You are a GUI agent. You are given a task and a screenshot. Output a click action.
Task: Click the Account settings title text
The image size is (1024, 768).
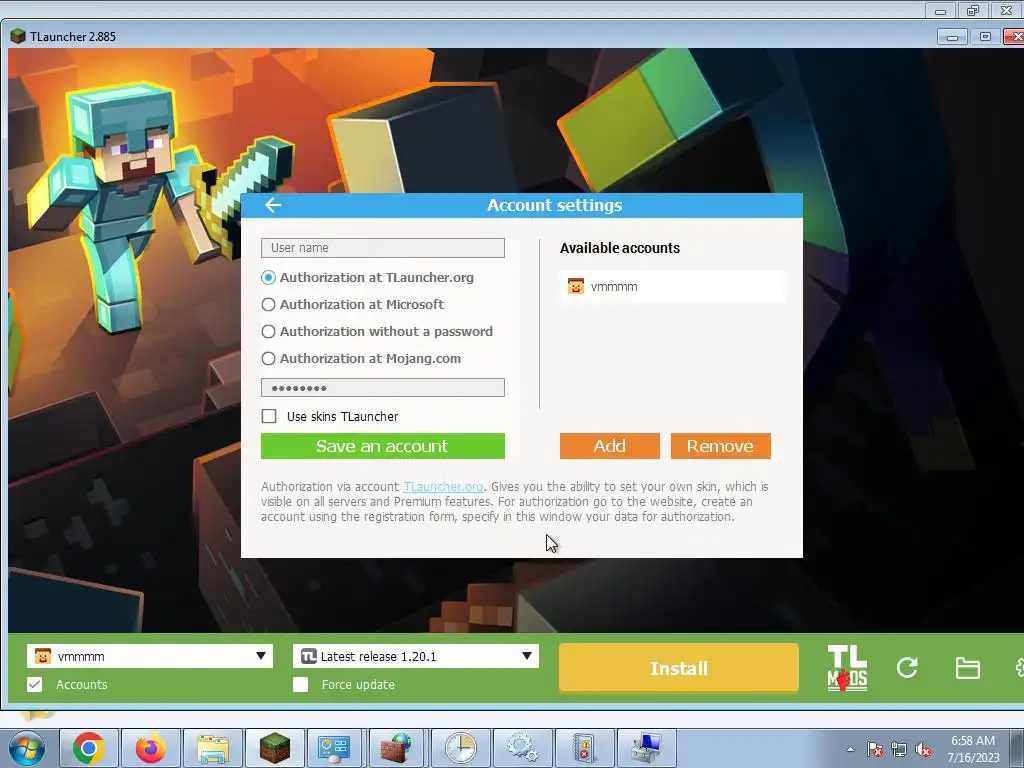(554, 205)
